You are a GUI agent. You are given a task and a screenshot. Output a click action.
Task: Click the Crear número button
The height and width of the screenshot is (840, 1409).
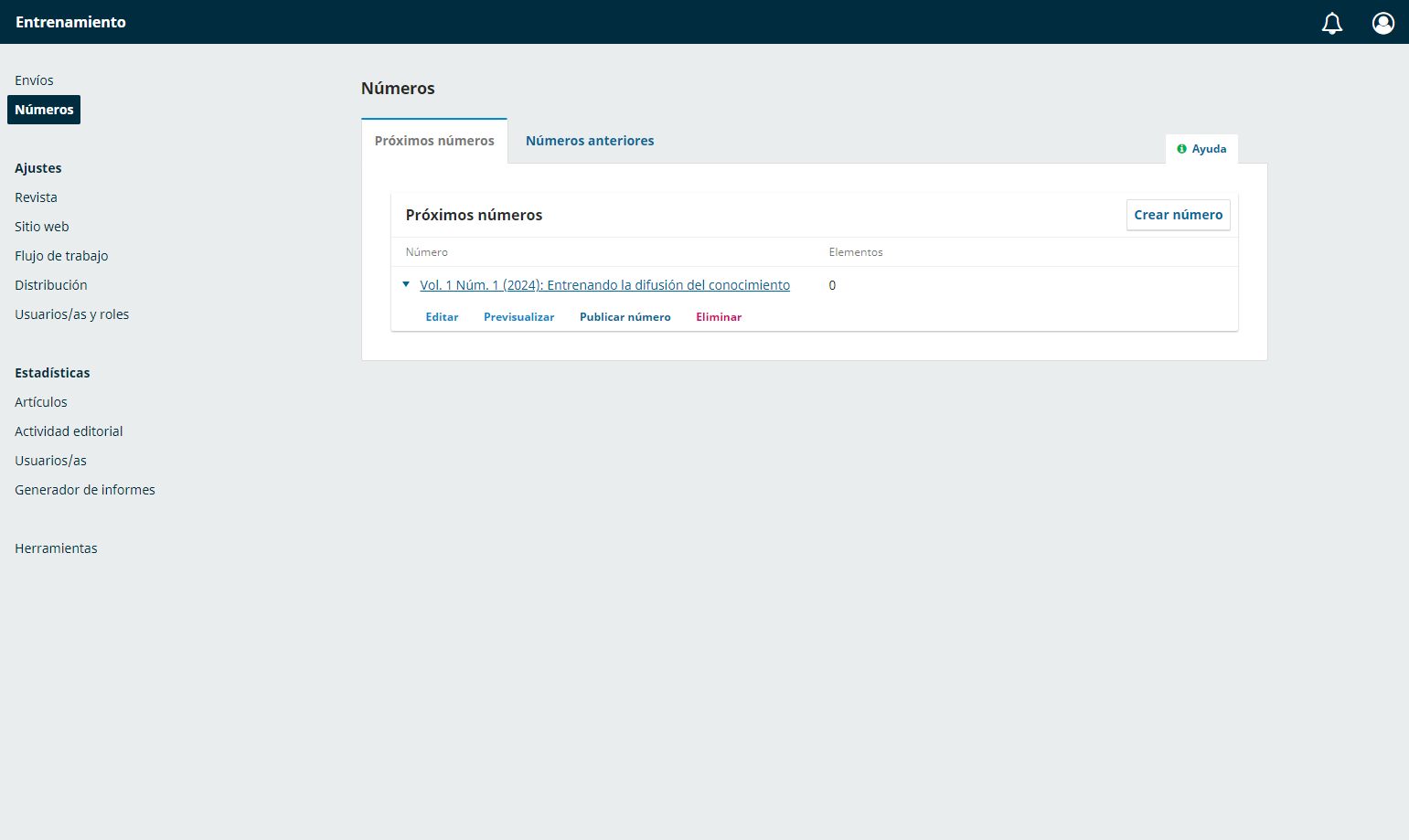1178,215
